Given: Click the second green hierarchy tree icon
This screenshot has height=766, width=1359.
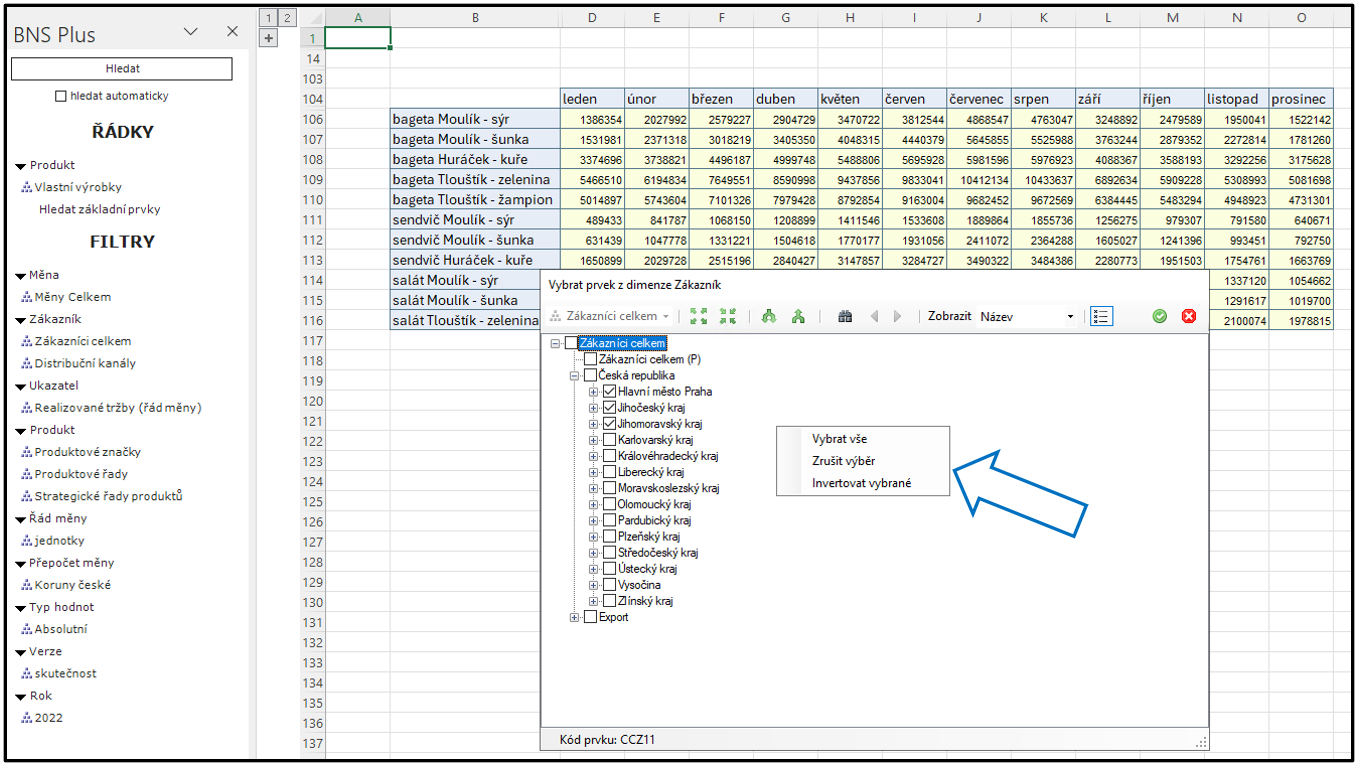Looking at the screenshot, I should 798,316.
